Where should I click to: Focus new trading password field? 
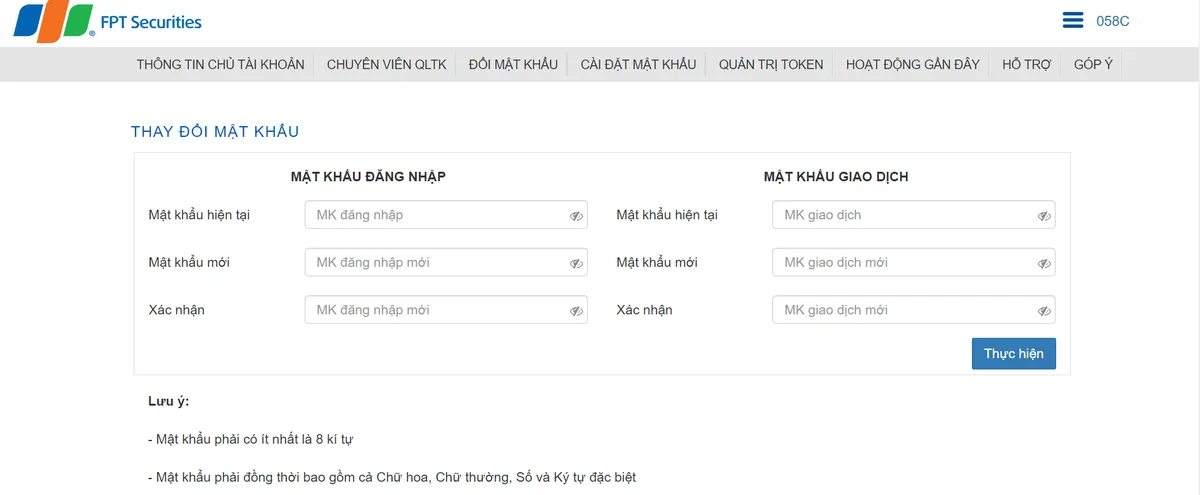coord(914,262)
